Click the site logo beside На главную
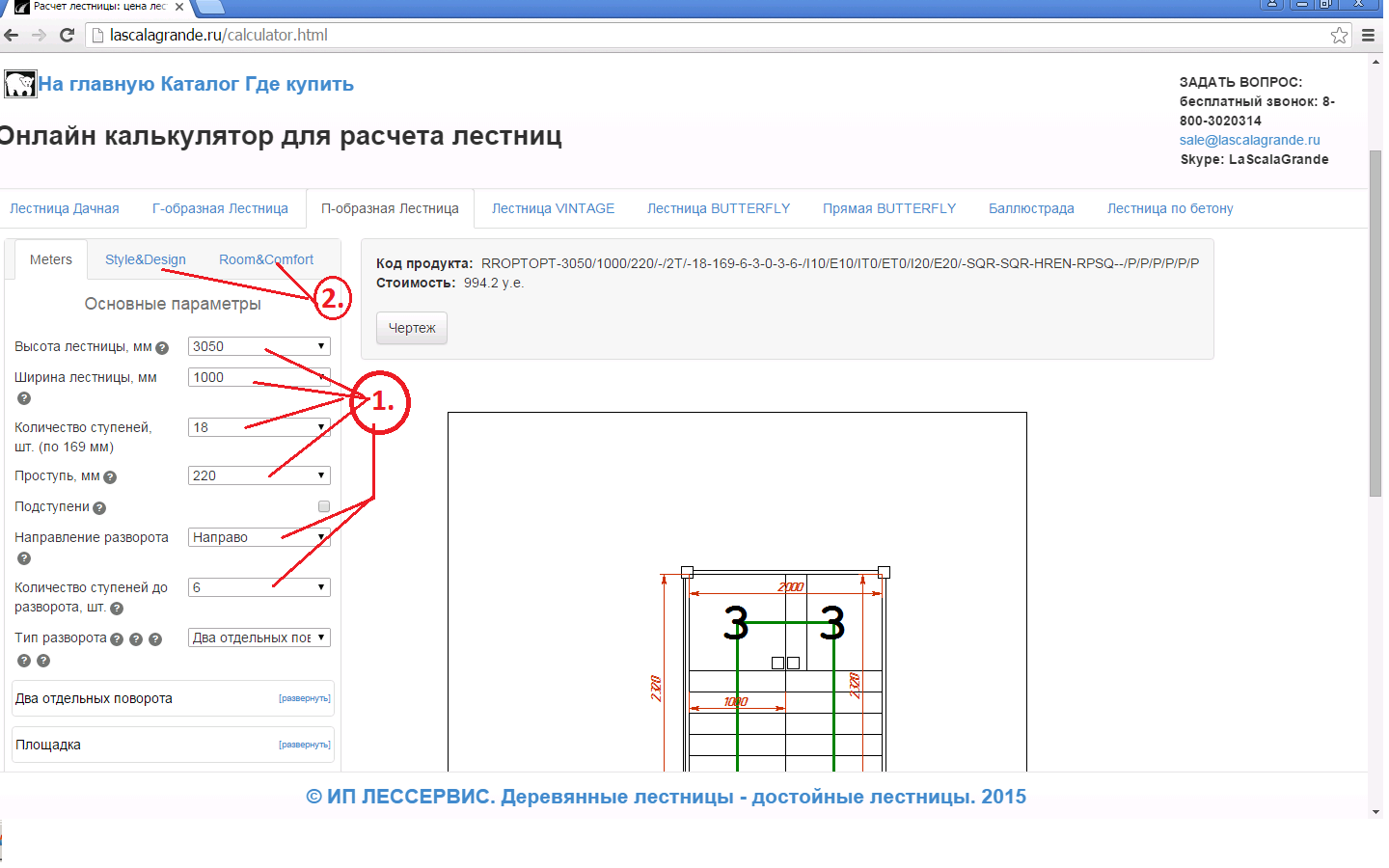The width and height of the screenshot is (1389, 868). click(x=20, y=84)
